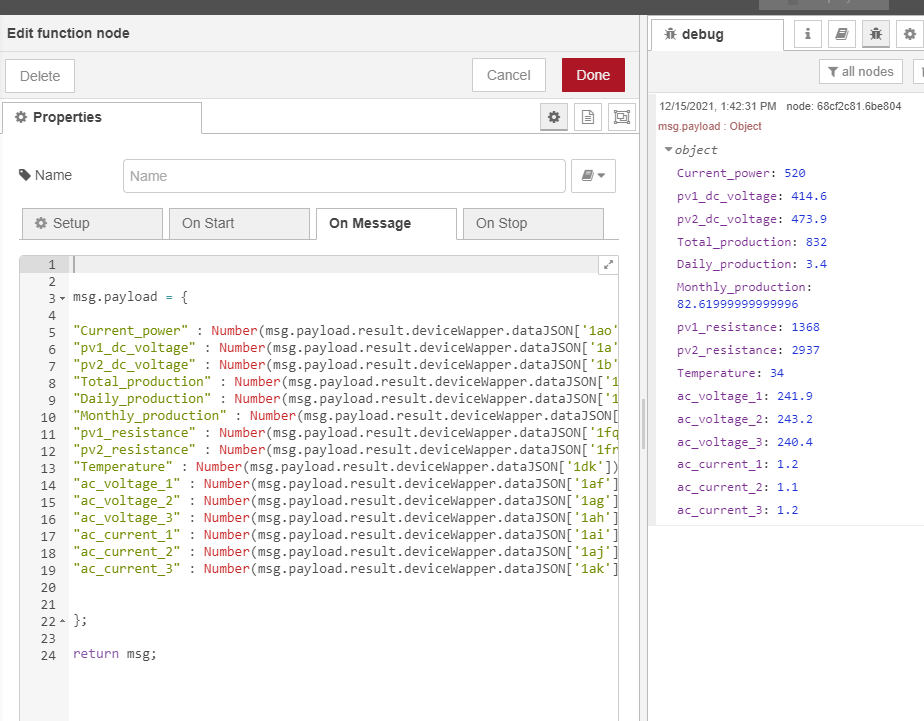Select the Properties tab
924x721 pixels.
pos(101,117)
